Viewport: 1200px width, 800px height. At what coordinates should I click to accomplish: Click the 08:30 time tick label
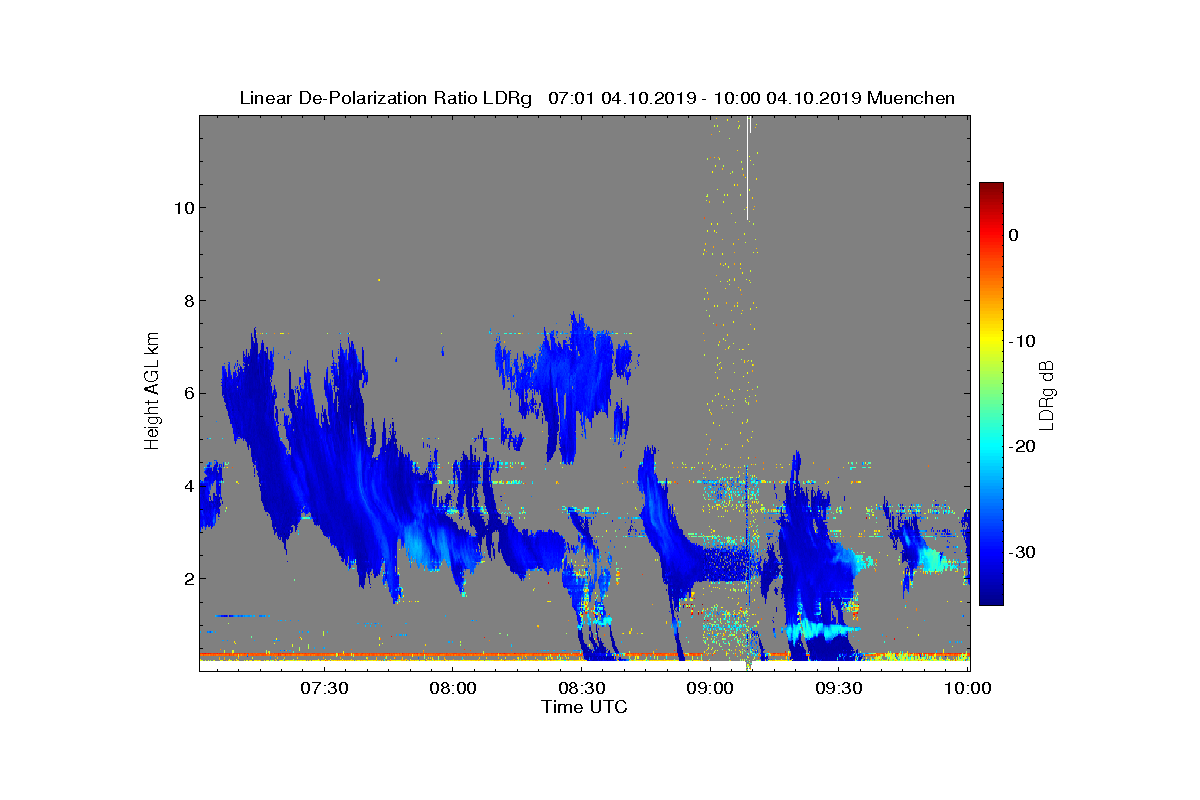click(582, 688)
